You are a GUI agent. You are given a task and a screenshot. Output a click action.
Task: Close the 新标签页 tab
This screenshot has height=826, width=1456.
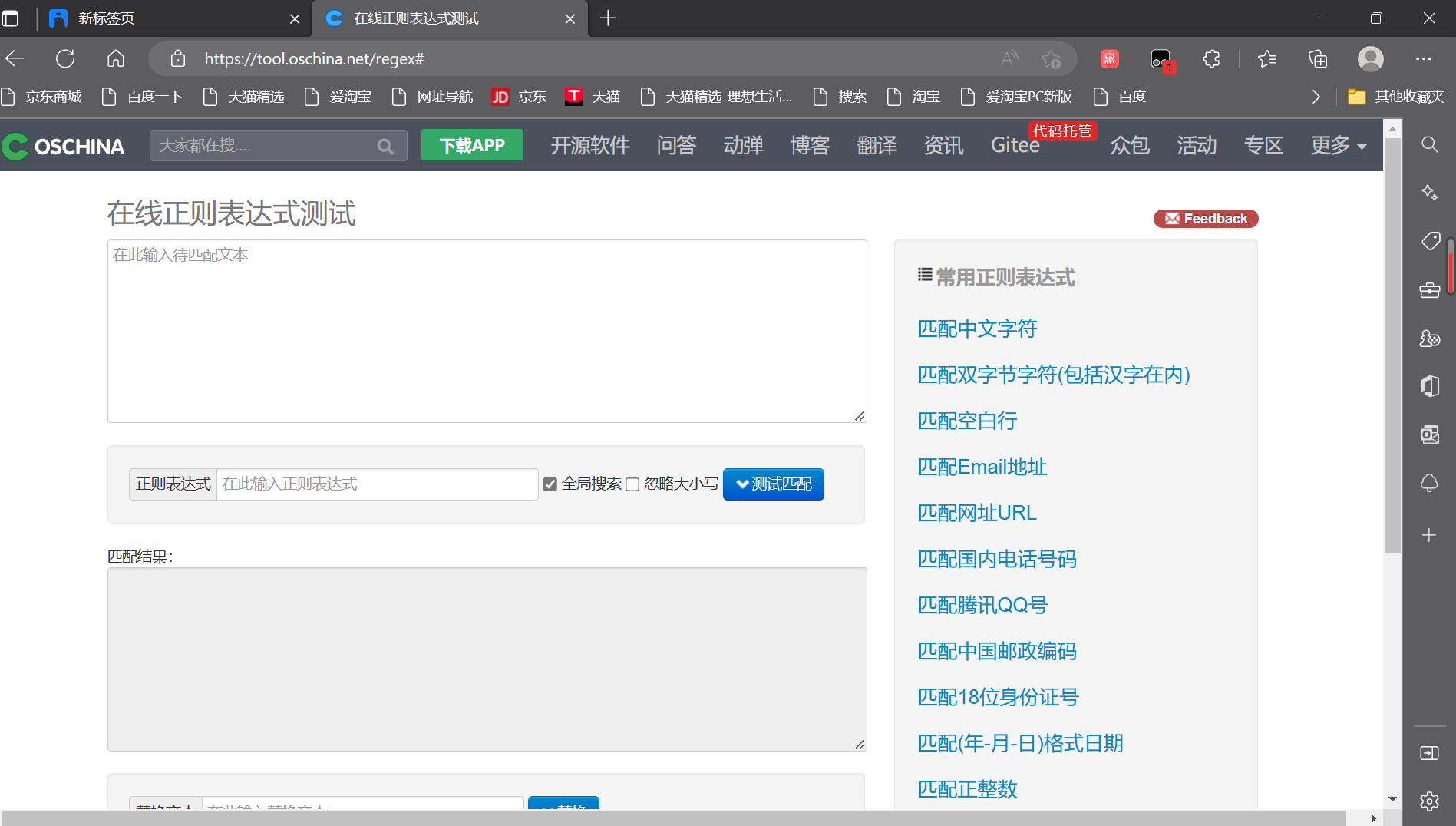point(295,18)
